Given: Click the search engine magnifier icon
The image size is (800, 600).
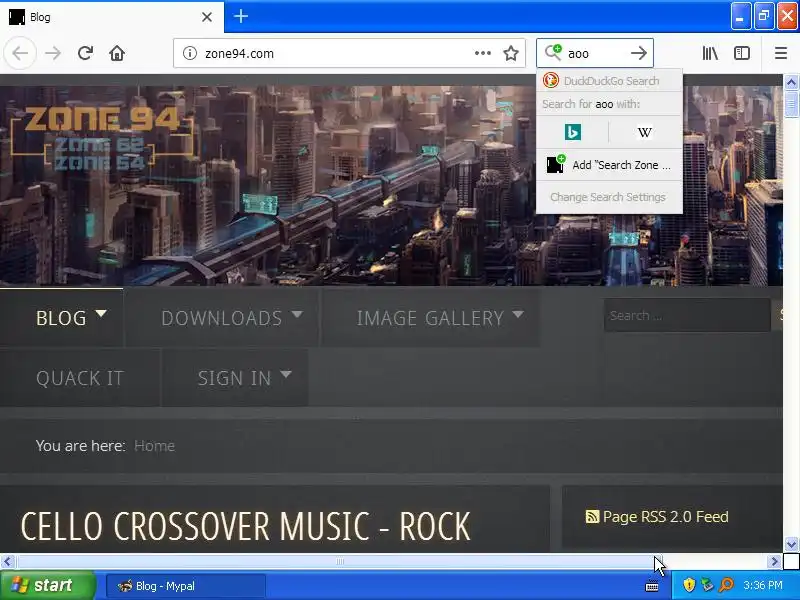Looking at the screenshot, I should tap(553, 53).
